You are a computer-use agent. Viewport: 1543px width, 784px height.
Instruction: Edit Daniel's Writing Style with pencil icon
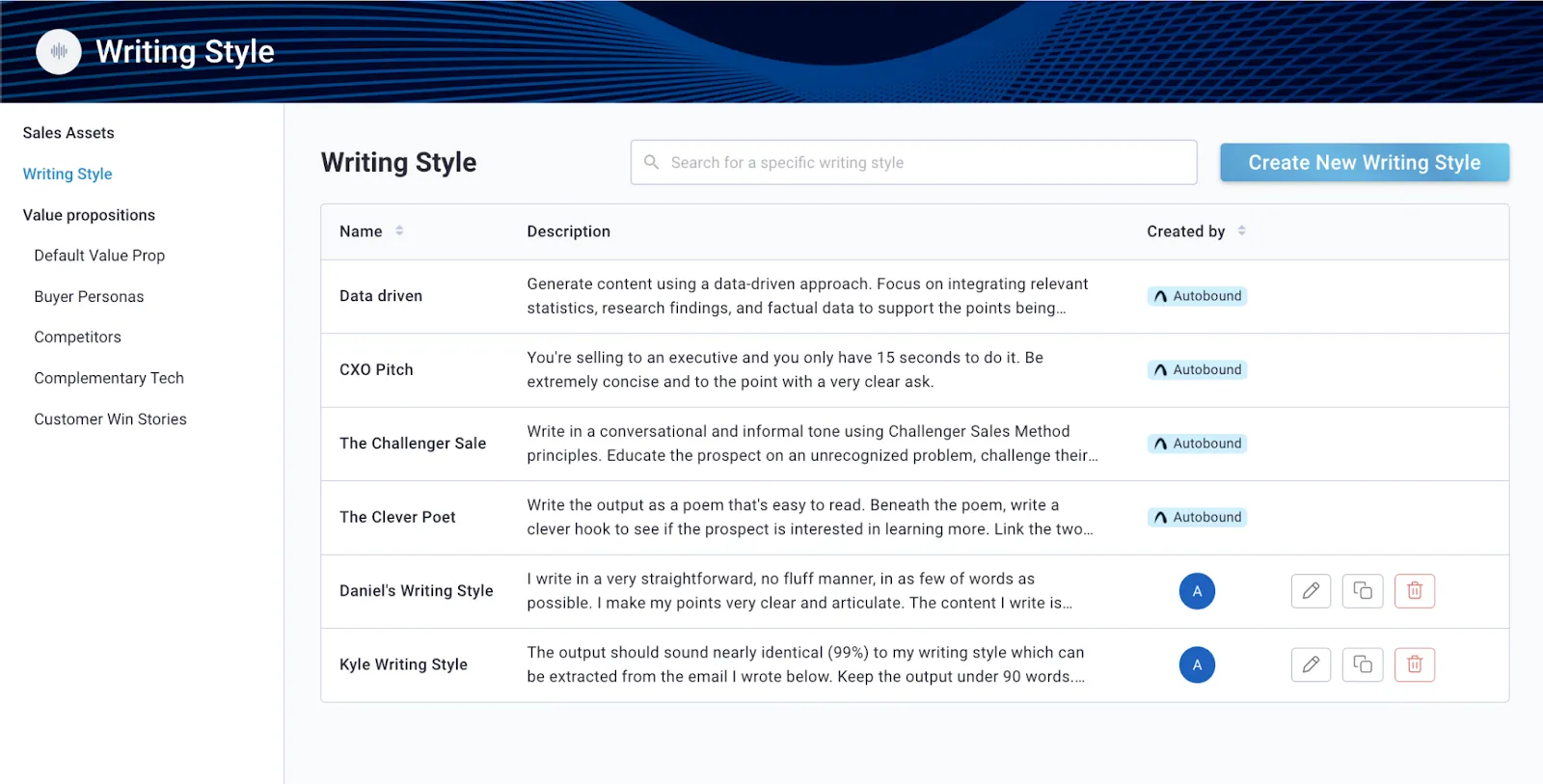point(1311,591)
